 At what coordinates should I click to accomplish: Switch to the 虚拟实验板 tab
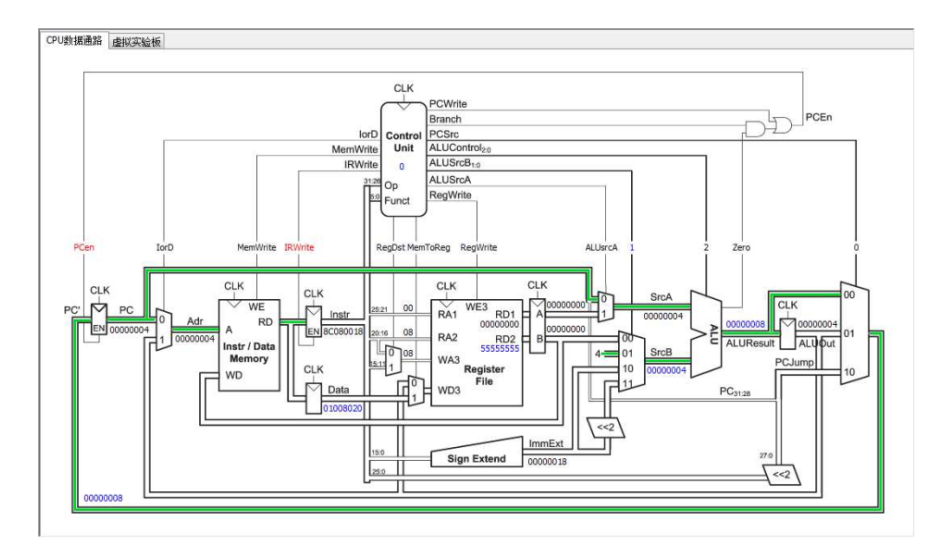pyautogui.click(x=136, y=41)
